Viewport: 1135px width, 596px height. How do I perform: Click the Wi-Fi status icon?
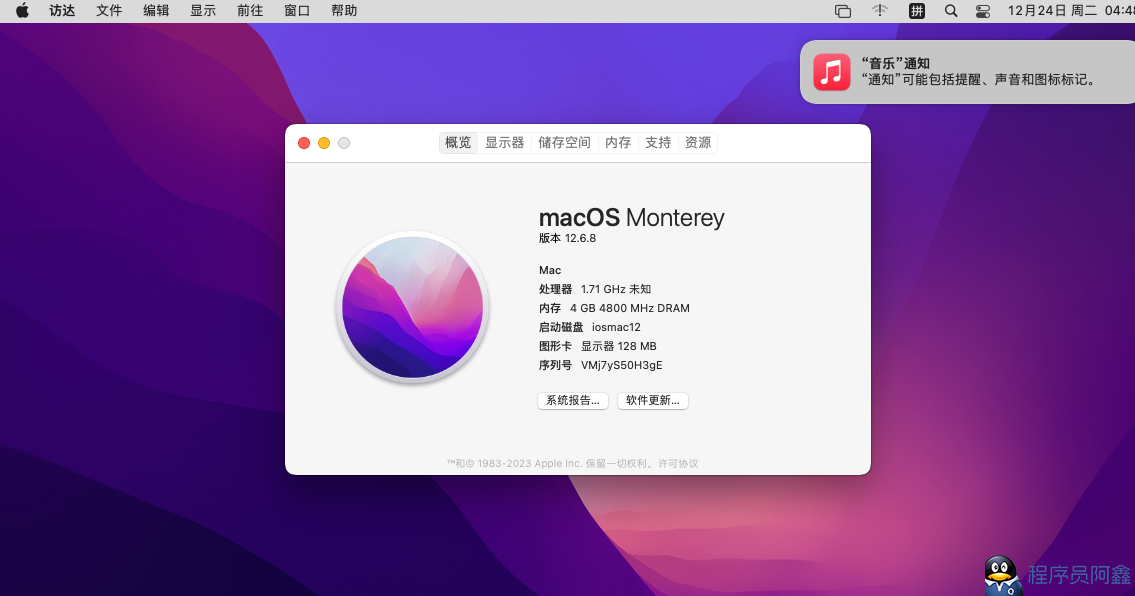pos(879,11)
